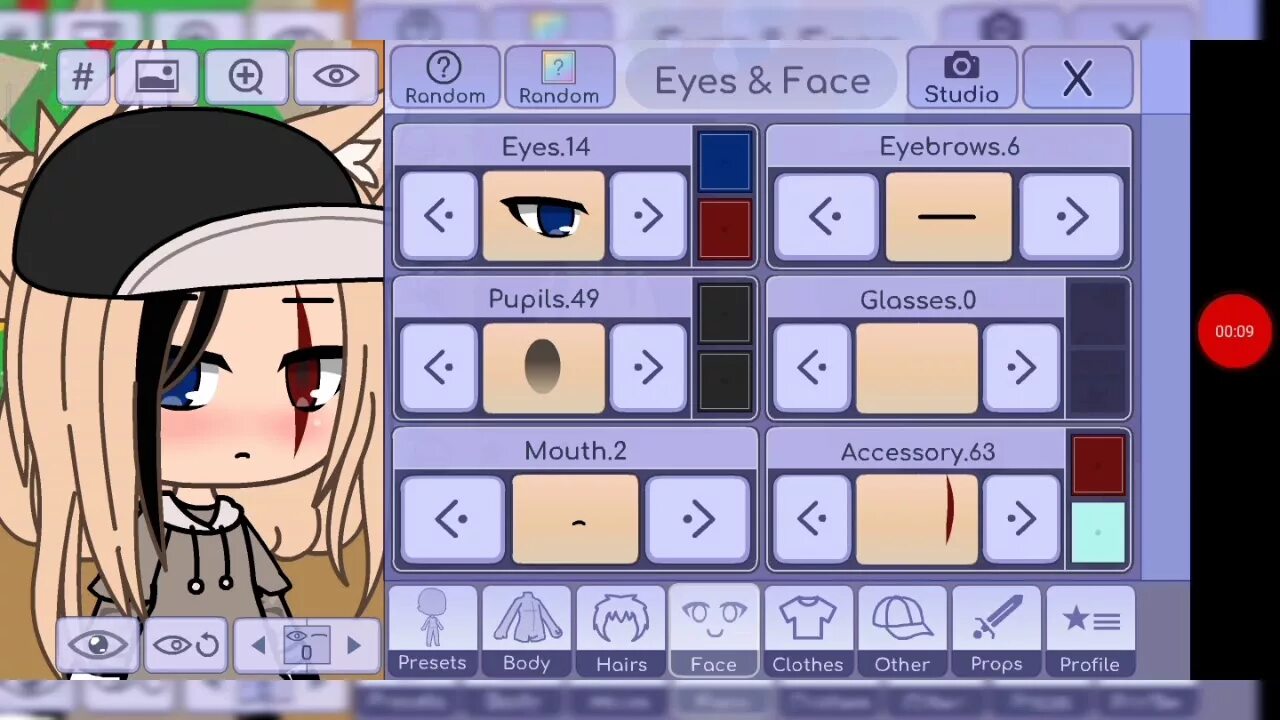This screenshot has width=1280, height=720.
Task: Select lower dark Glasses color swatch
Action: pos(1098,381)
